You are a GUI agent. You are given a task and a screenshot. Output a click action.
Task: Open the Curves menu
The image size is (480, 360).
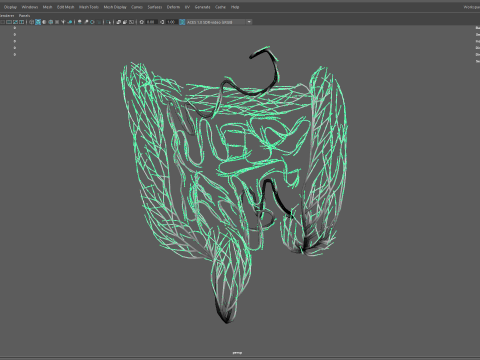coord(137,7)
